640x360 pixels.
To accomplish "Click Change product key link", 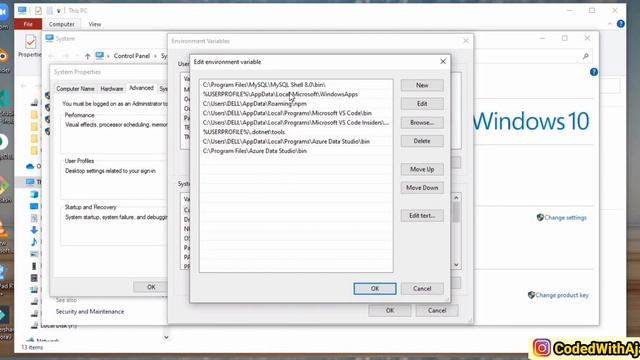I will click(x=562, y=295).
